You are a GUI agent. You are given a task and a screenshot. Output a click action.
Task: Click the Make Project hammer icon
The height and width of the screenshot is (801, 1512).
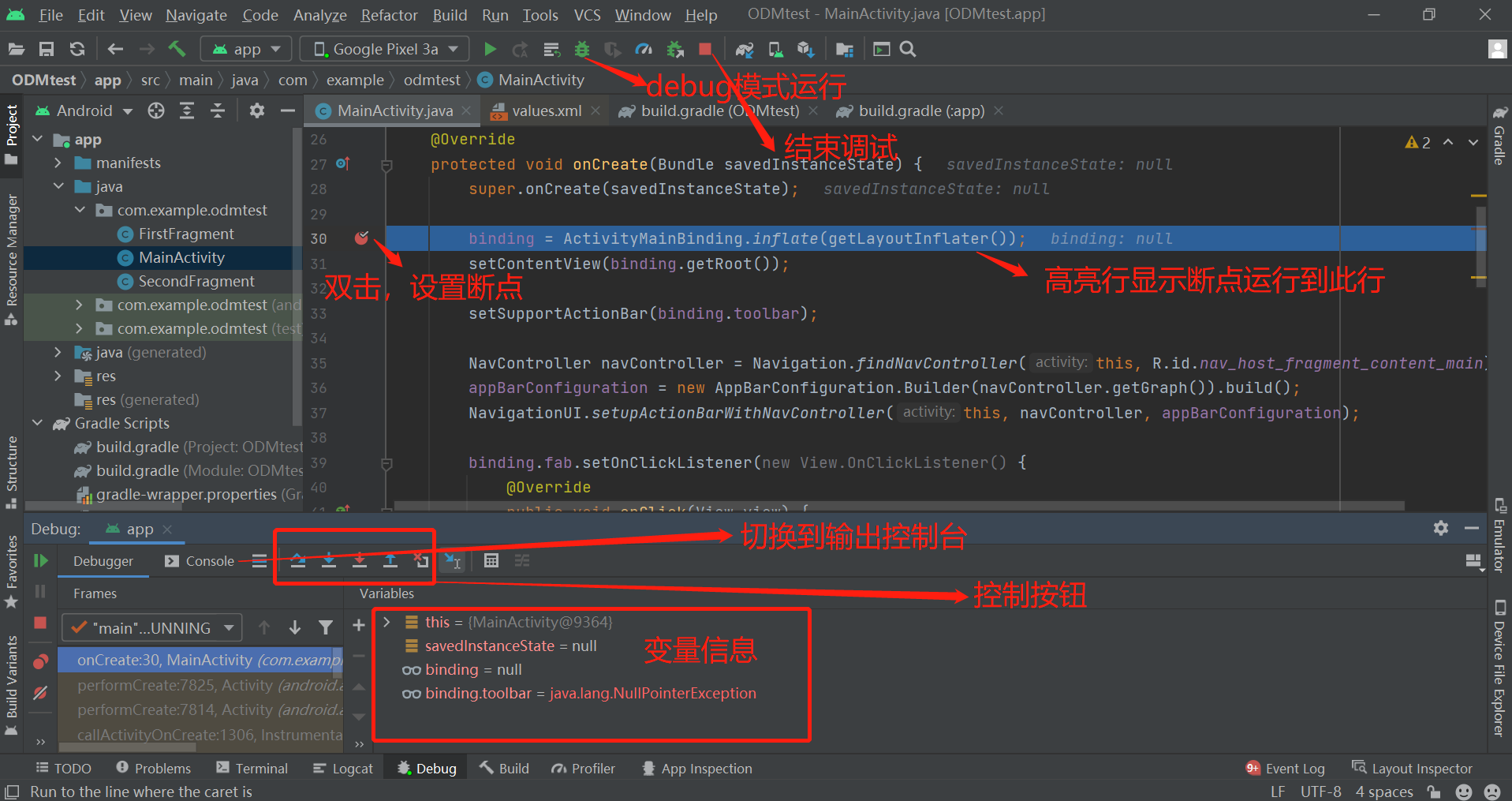pos(177,50)
